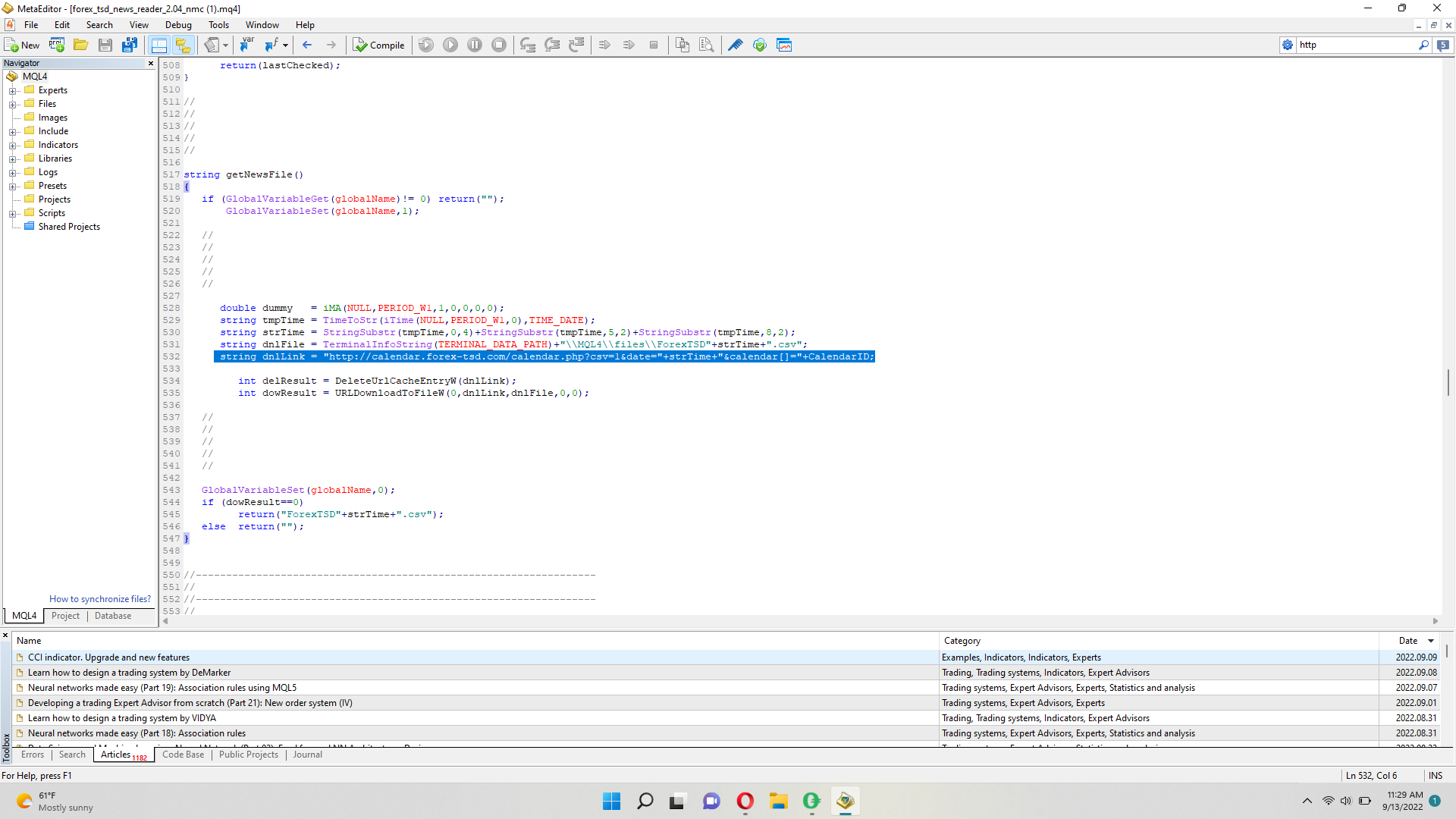This screenshot has width=1456, height=819.
Task: Expand the Indicators folder tree node
Action: click(x=13, y=146)
